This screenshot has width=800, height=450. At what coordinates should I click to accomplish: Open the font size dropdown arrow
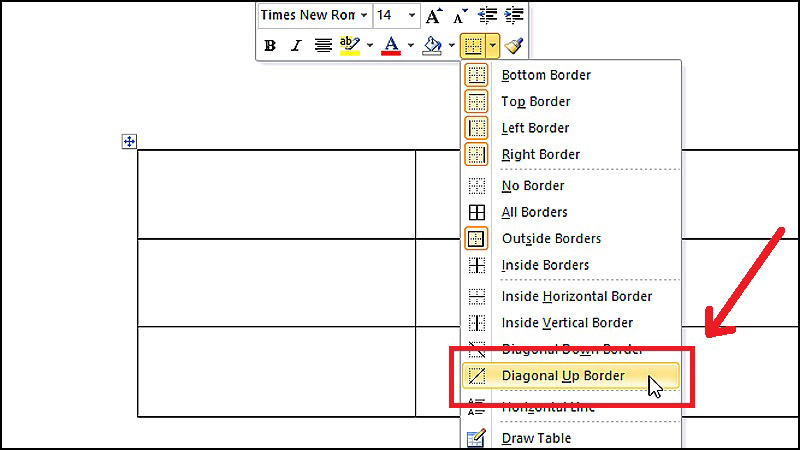pos(412,15)
